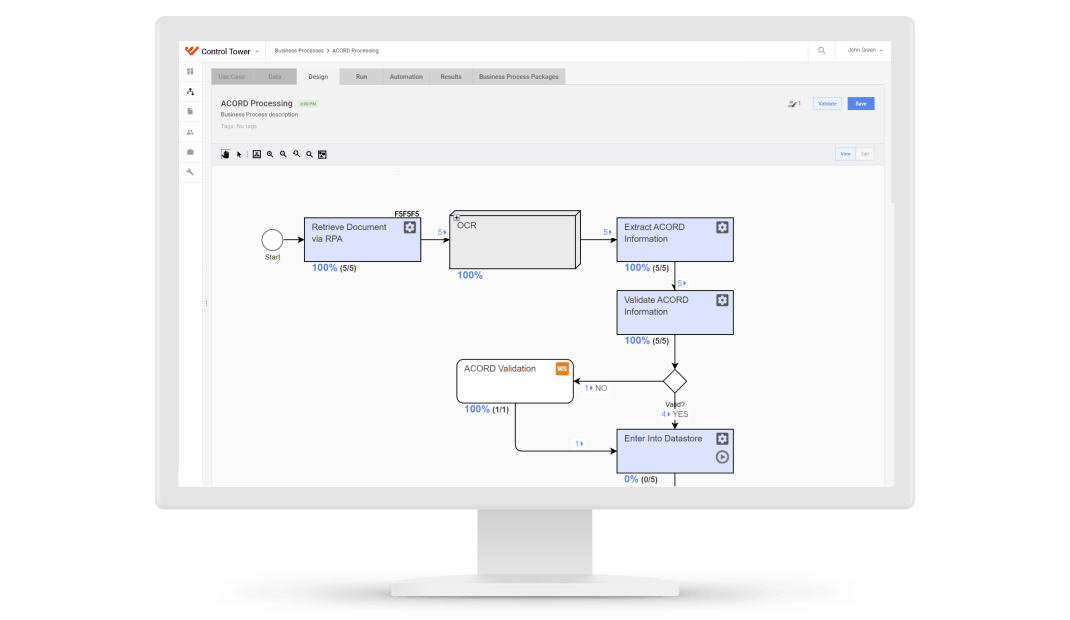Image resolution: width=1070 pixels, height=620 pixels.
Task: Open the dashboard grid icon in sidebar
Action: pyautogui.click(x=190, y=71)
